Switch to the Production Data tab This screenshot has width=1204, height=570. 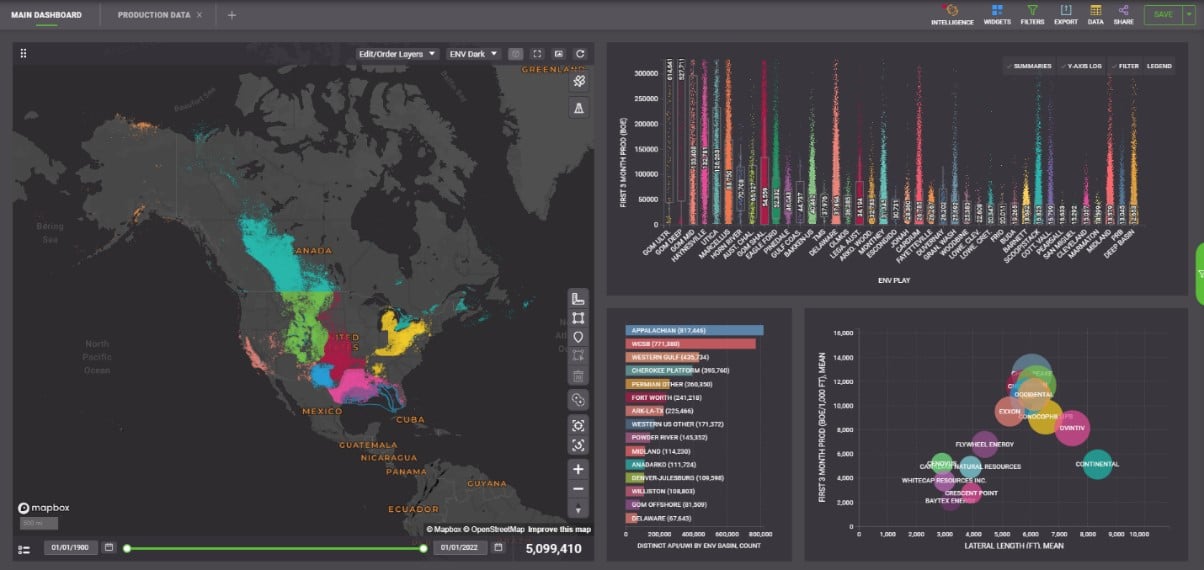click(153, 15)
